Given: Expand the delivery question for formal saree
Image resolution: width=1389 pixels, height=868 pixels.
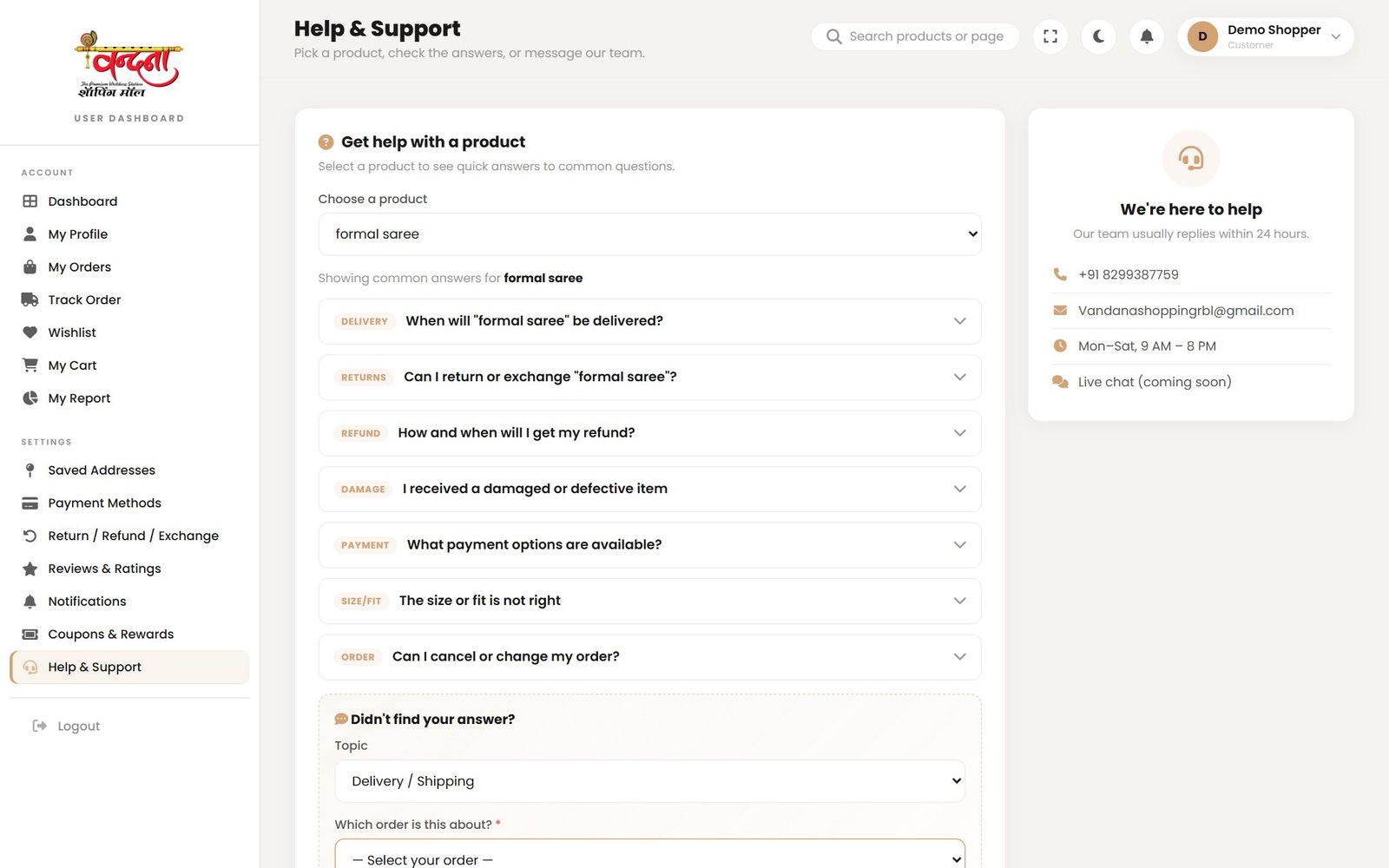Looking at the screenshot, I should click(649, 321).
